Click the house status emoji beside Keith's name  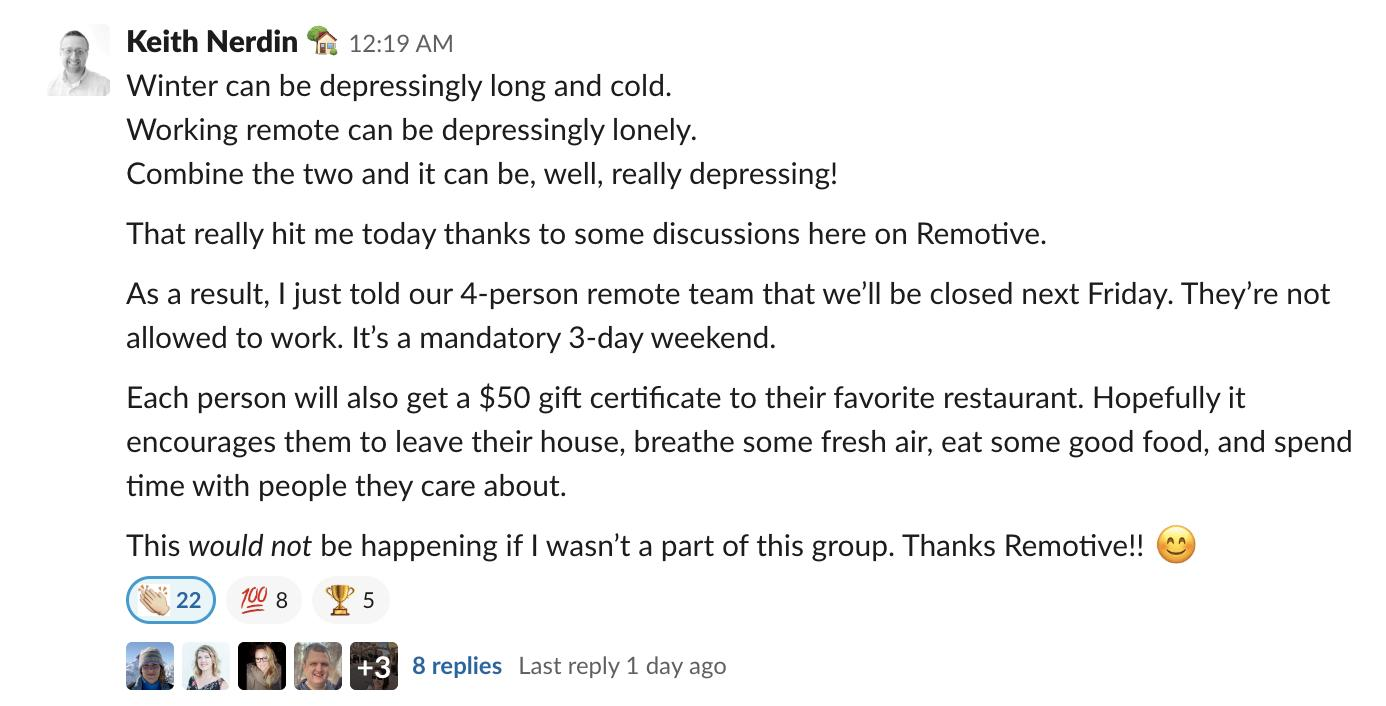323,41
